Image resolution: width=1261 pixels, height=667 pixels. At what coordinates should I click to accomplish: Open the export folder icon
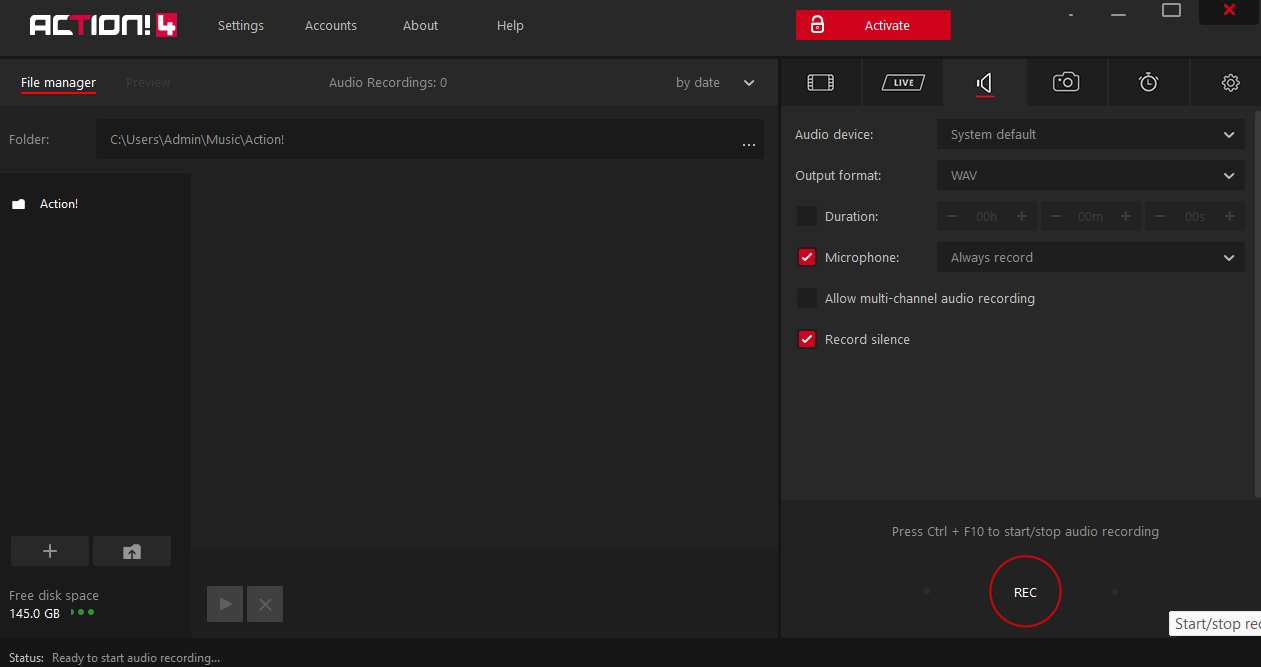131,550
